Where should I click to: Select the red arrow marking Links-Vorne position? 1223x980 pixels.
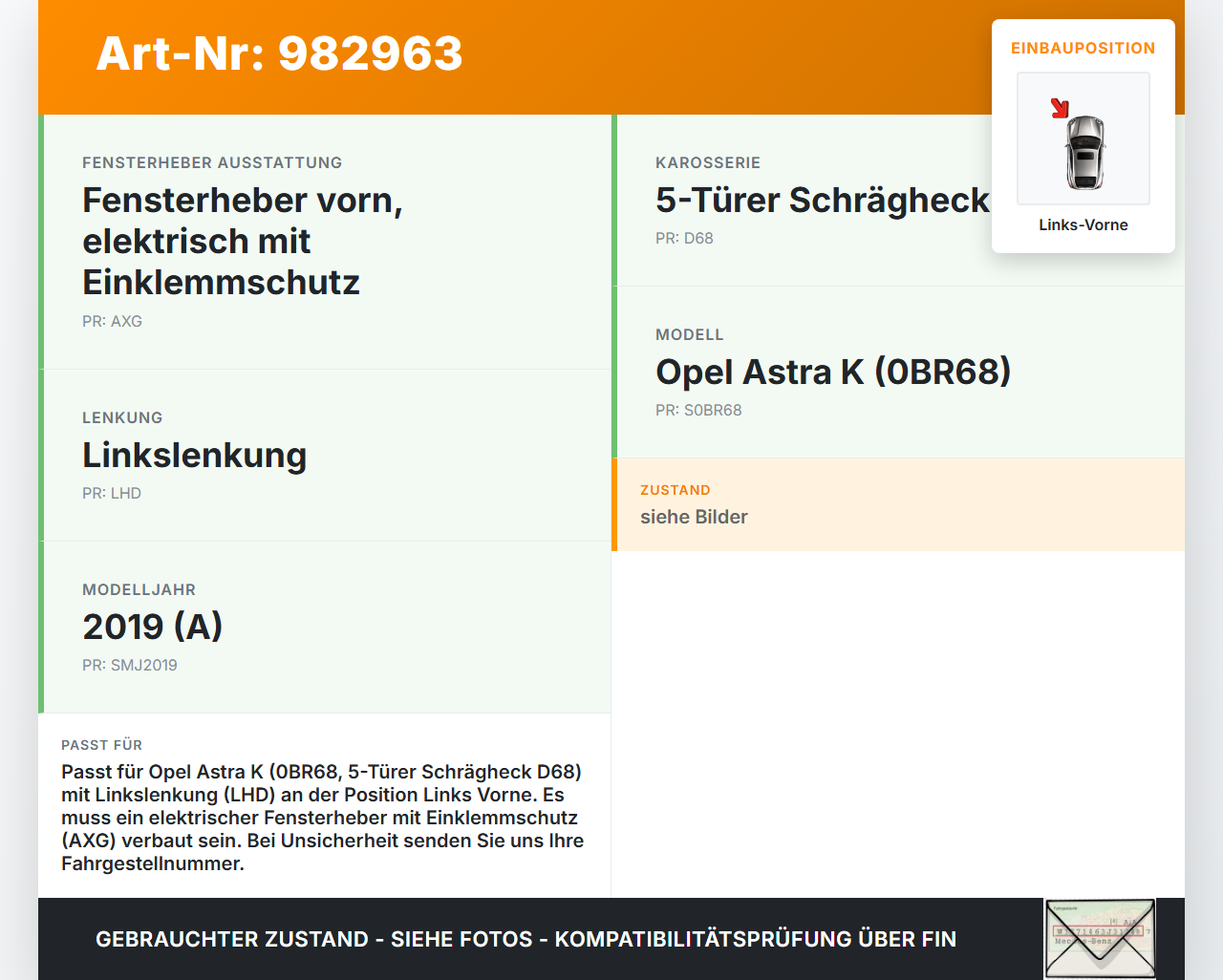point(1060,108)
